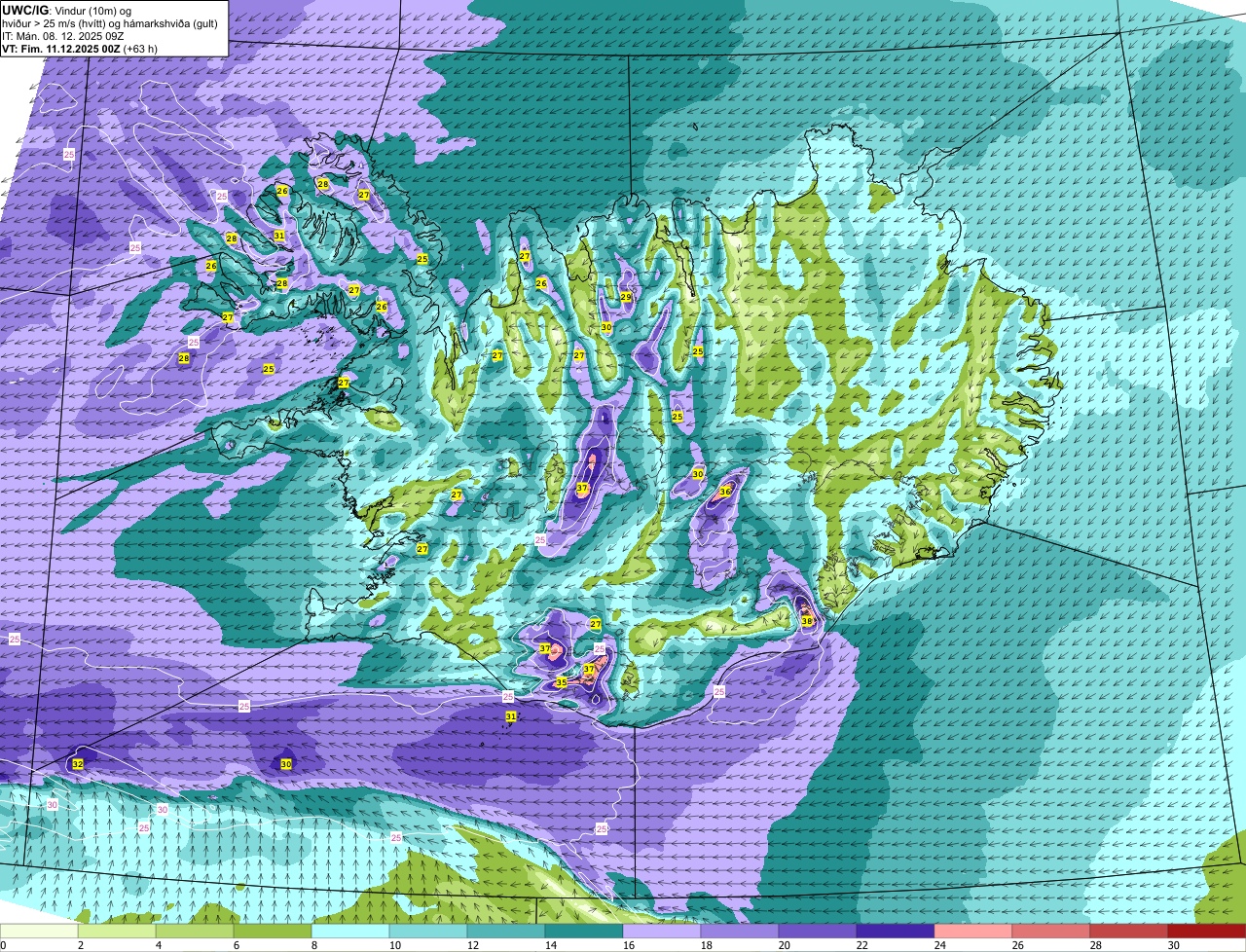Click the legend scale number 16
The height and width of the screenshot is (952, 1246).
627,945
